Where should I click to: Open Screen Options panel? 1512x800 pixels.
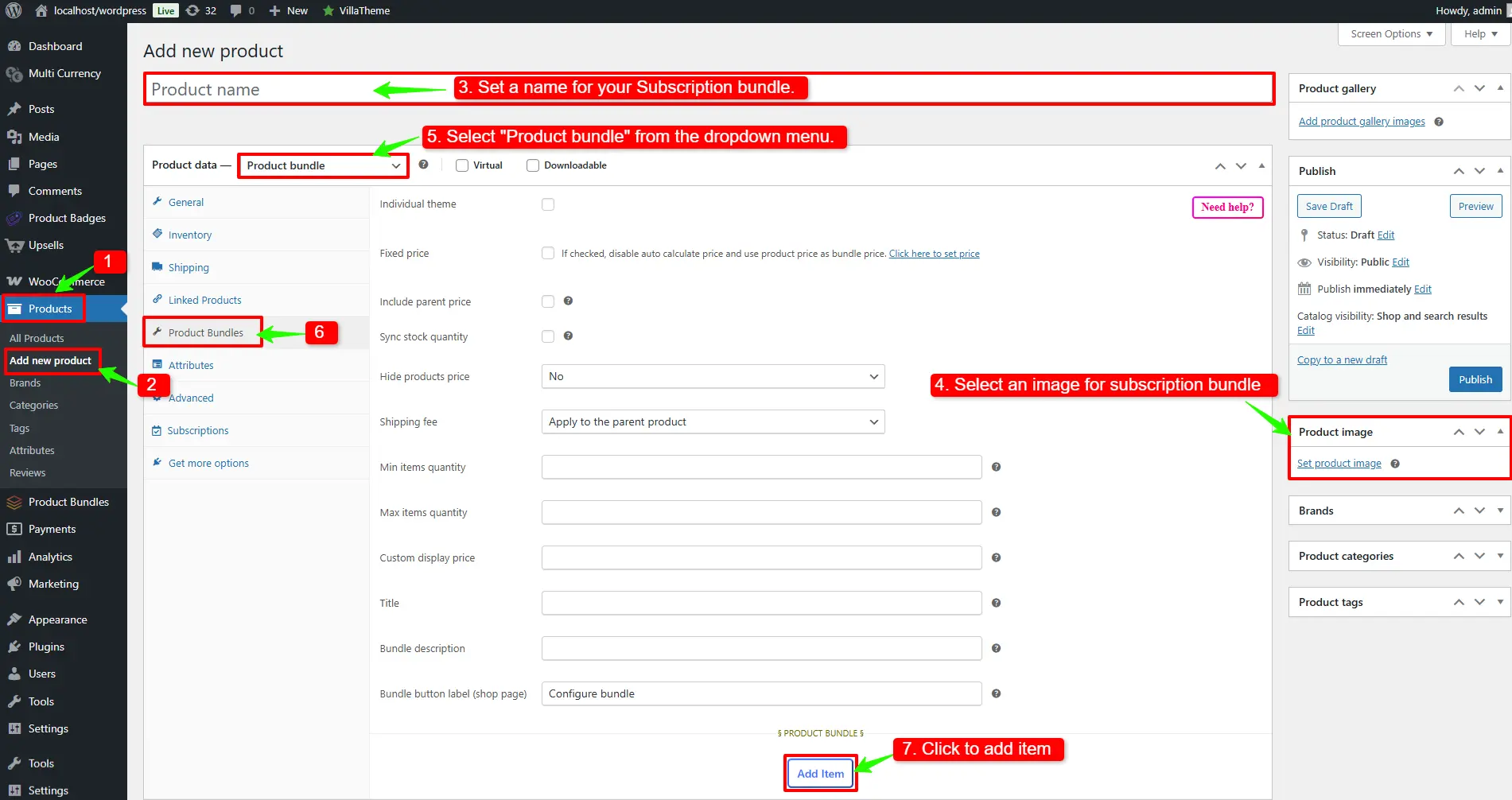(1391, 34)
